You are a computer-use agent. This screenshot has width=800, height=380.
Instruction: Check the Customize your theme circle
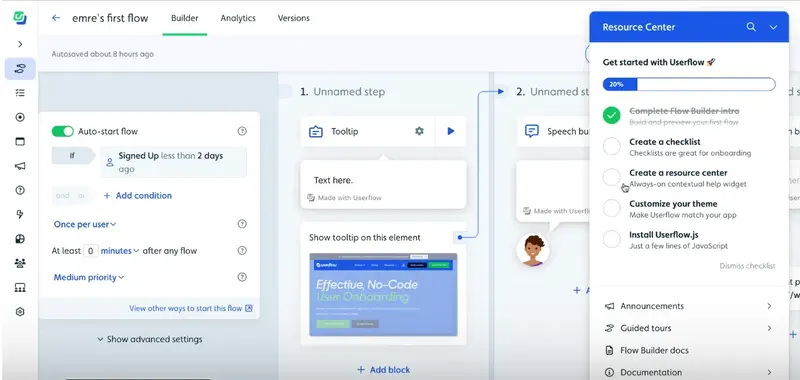611,209
